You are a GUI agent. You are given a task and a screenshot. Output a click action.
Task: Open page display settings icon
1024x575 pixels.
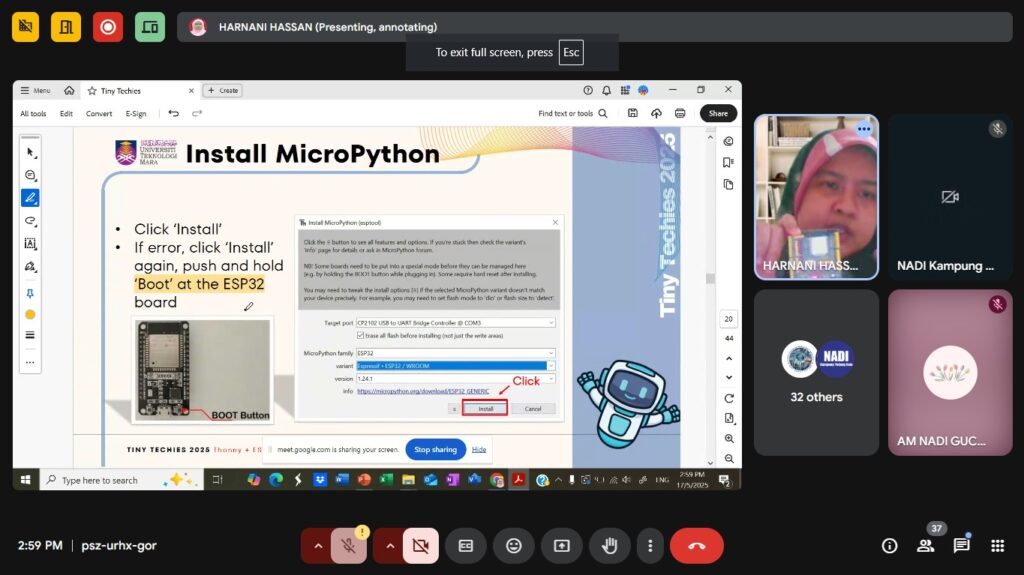[729, 418]
